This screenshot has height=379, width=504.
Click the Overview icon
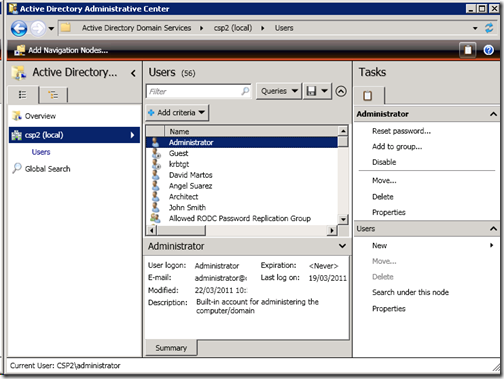point(17,116)
